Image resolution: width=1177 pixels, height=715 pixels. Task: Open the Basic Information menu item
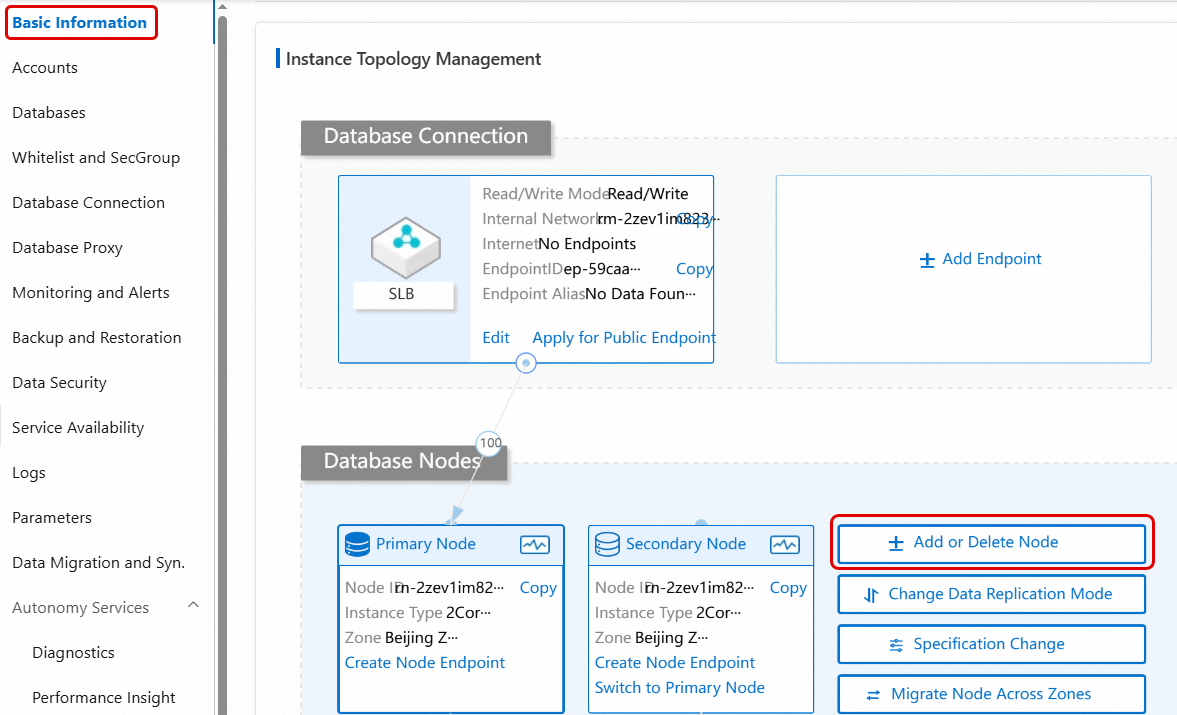[80, 22]
